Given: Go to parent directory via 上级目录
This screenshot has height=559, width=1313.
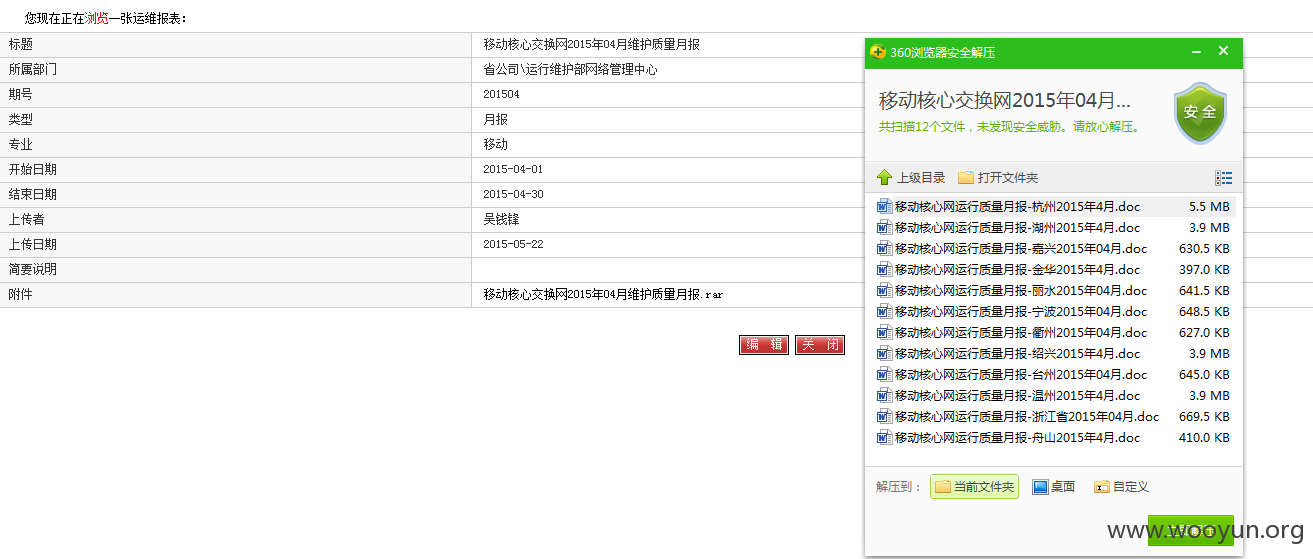Looking at the screenshot, I should pyautogui.click(x=911, y=178).
